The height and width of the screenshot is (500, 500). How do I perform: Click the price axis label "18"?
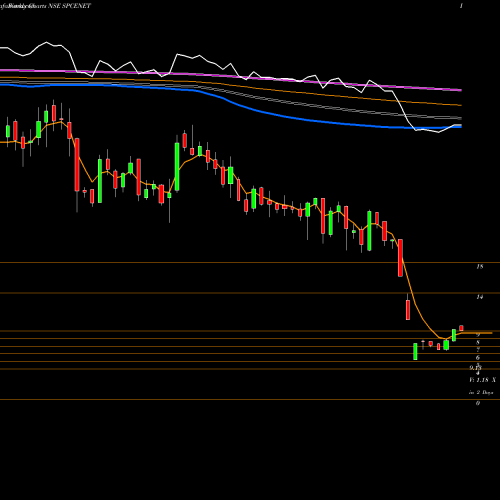[x=480, y=266]
